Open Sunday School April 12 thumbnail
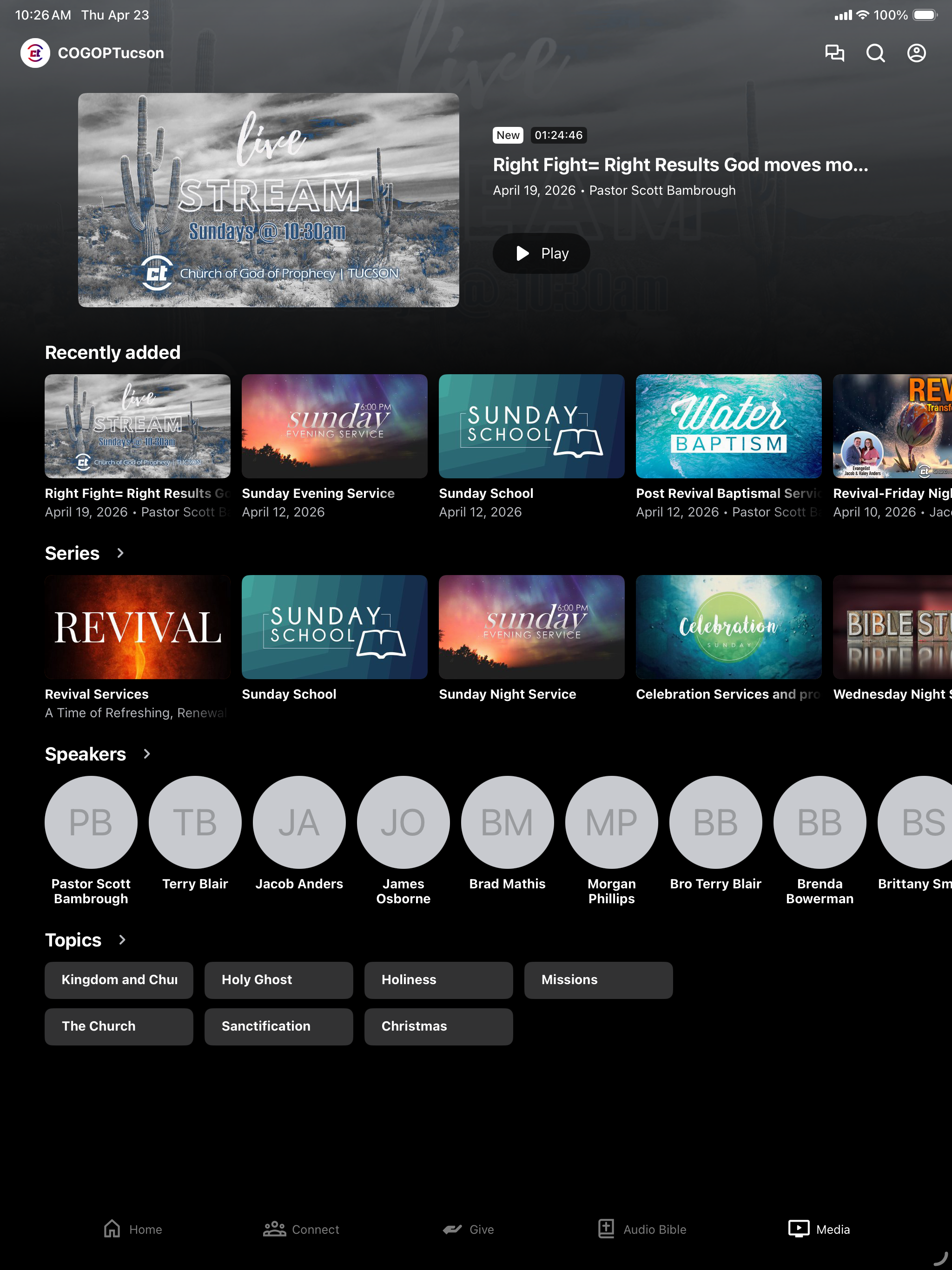 531,426
